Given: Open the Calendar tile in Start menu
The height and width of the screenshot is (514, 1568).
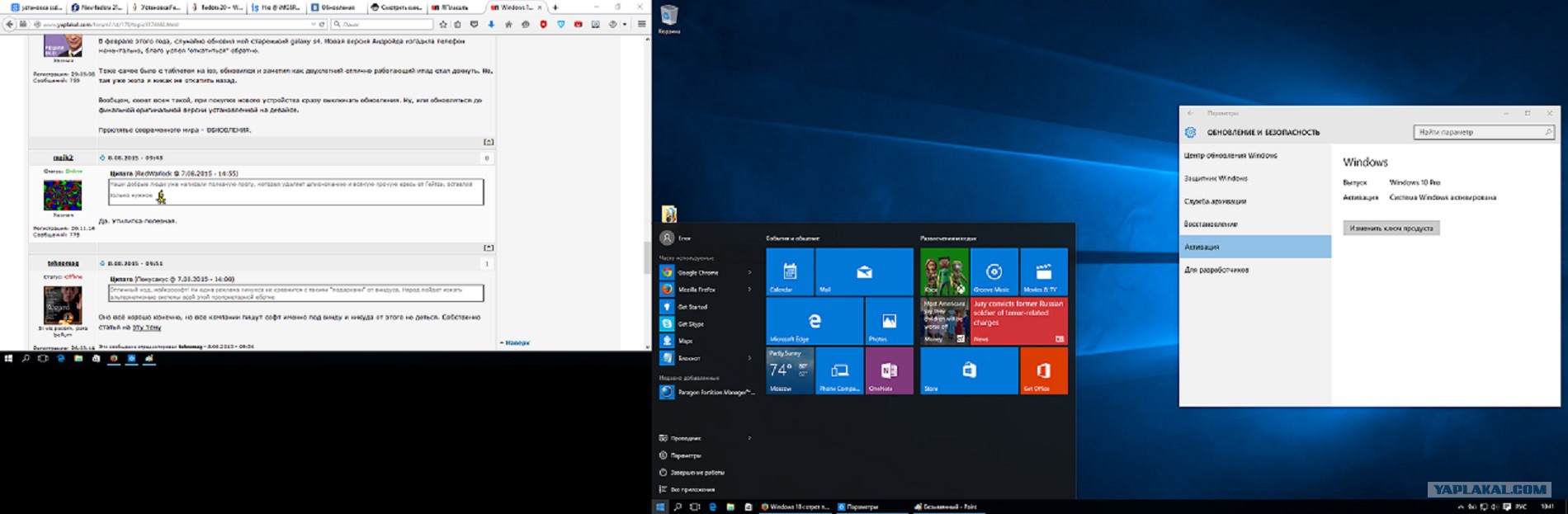Looking at the screenshot, I should 790,271.
